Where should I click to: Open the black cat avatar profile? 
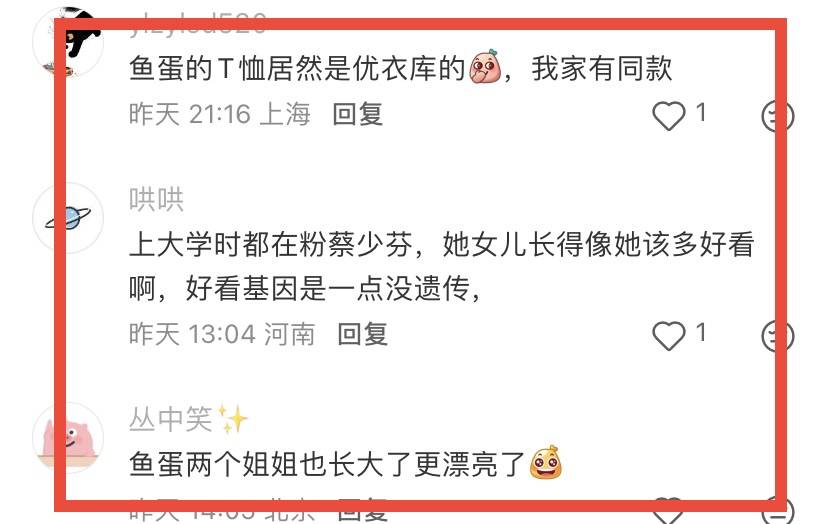68,41
